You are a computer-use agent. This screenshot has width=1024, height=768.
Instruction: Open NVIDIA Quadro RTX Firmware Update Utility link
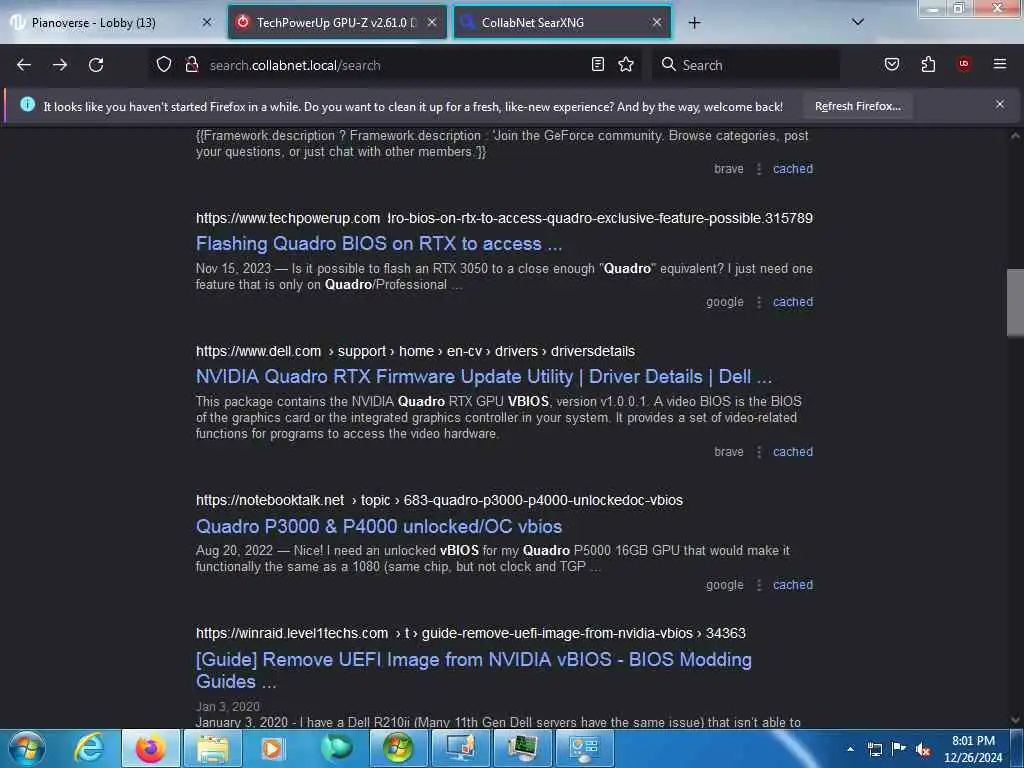click(x=484, y=377)
